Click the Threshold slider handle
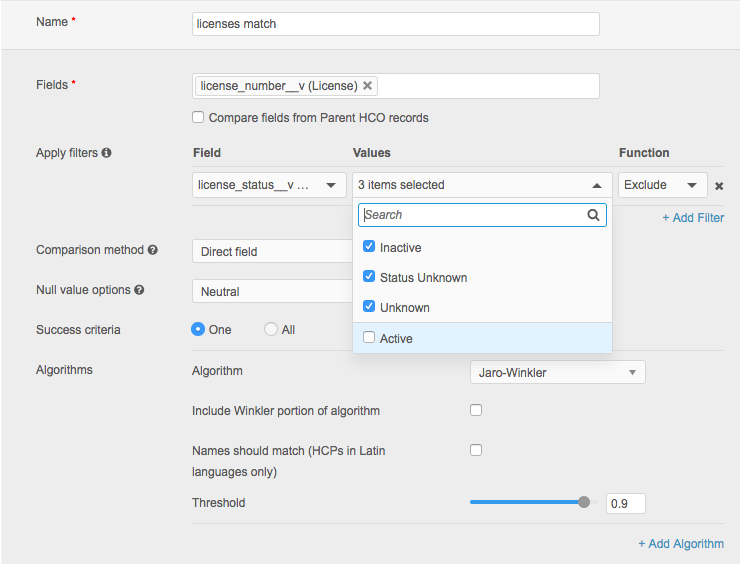The image size is (740, 564). (584, 503)
